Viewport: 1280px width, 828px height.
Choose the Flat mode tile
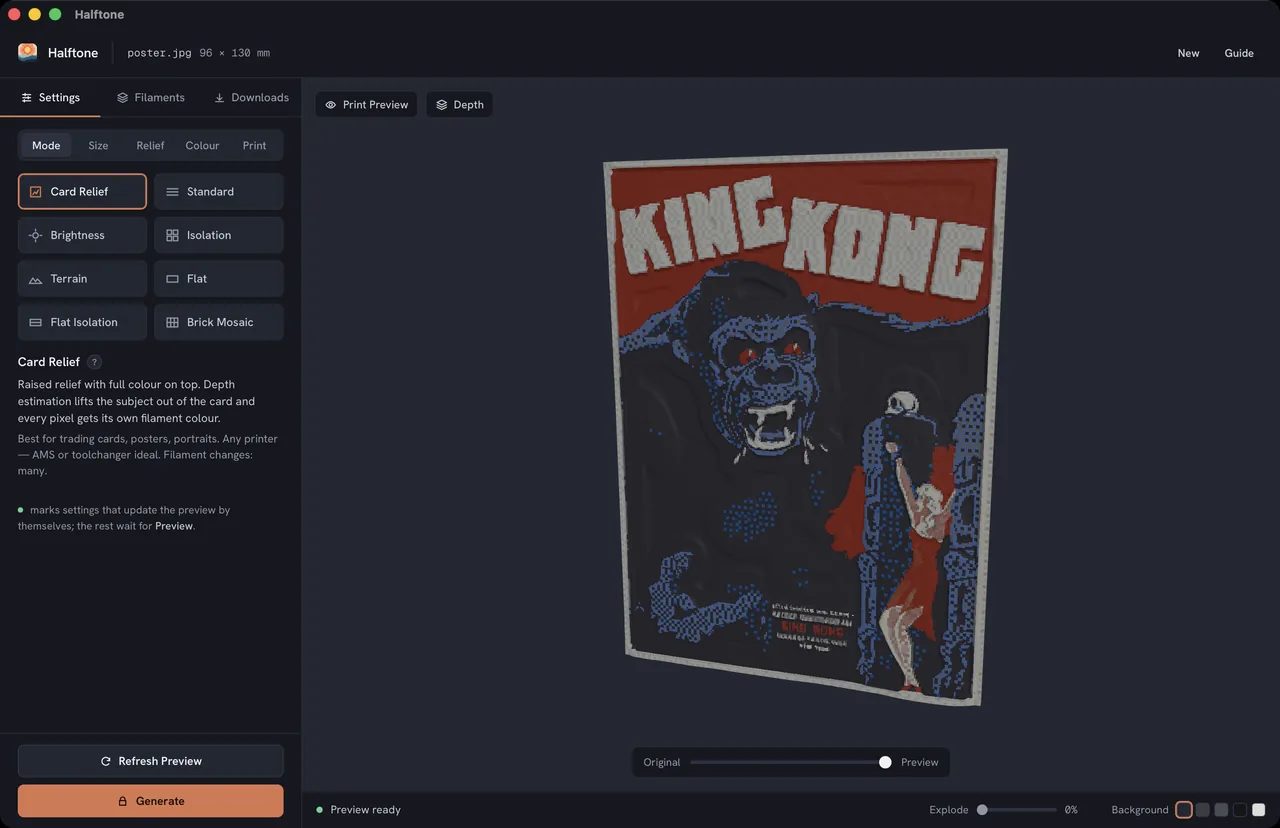tap(218, 279)
